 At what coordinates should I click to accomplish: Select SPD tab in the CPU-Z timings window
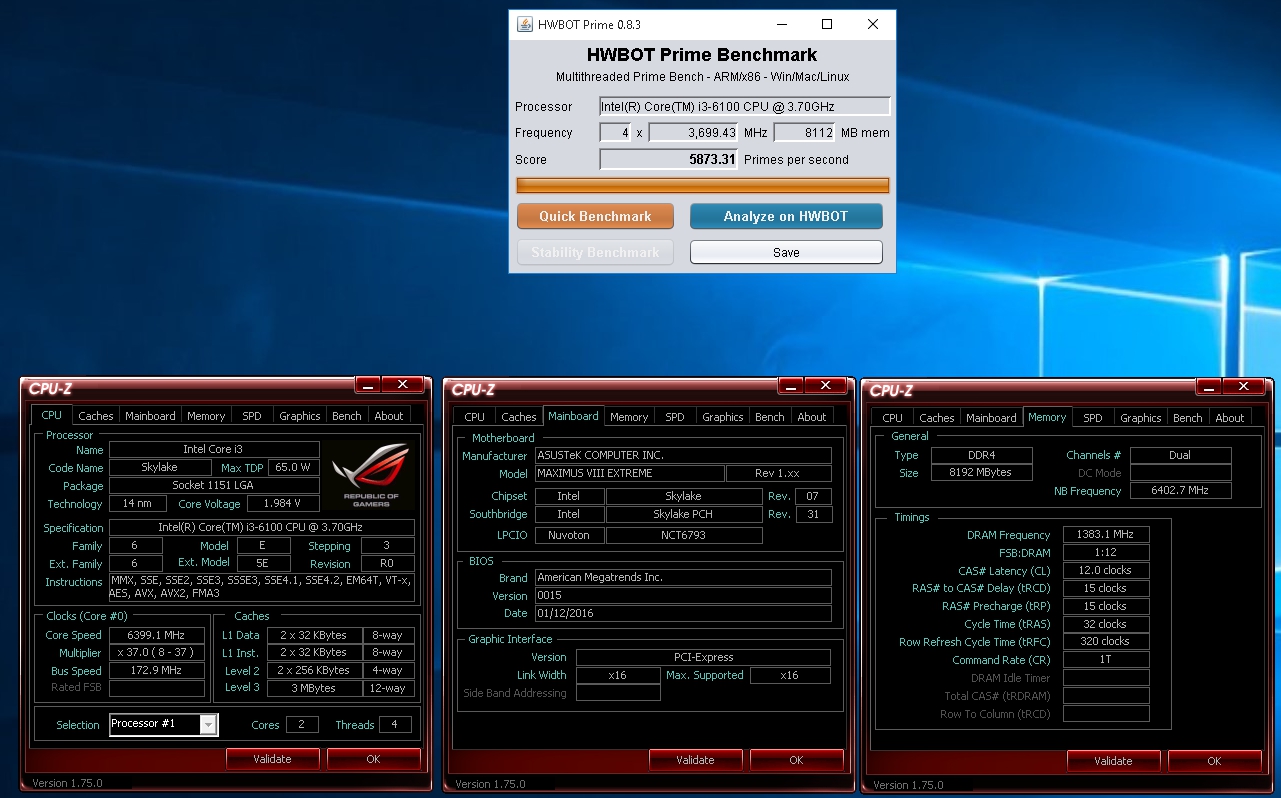(x=1093, y=418)
